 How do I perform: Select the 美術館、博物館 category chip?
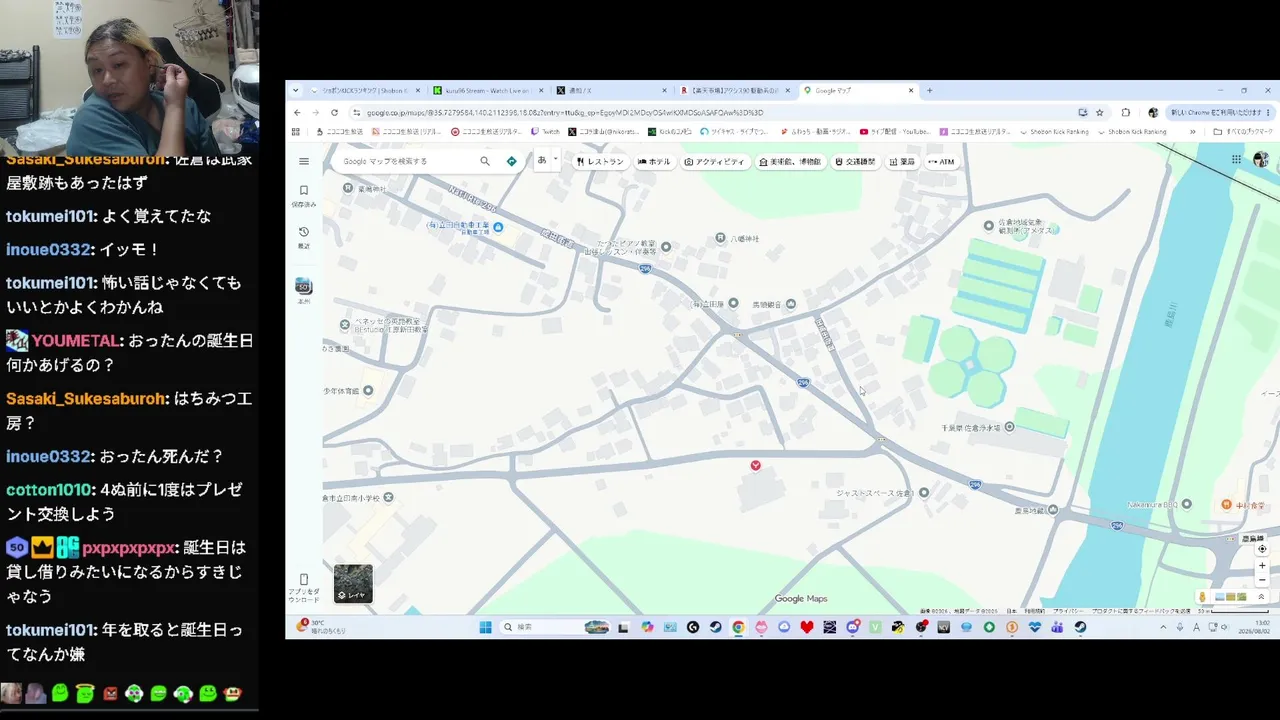click(791, 162)
